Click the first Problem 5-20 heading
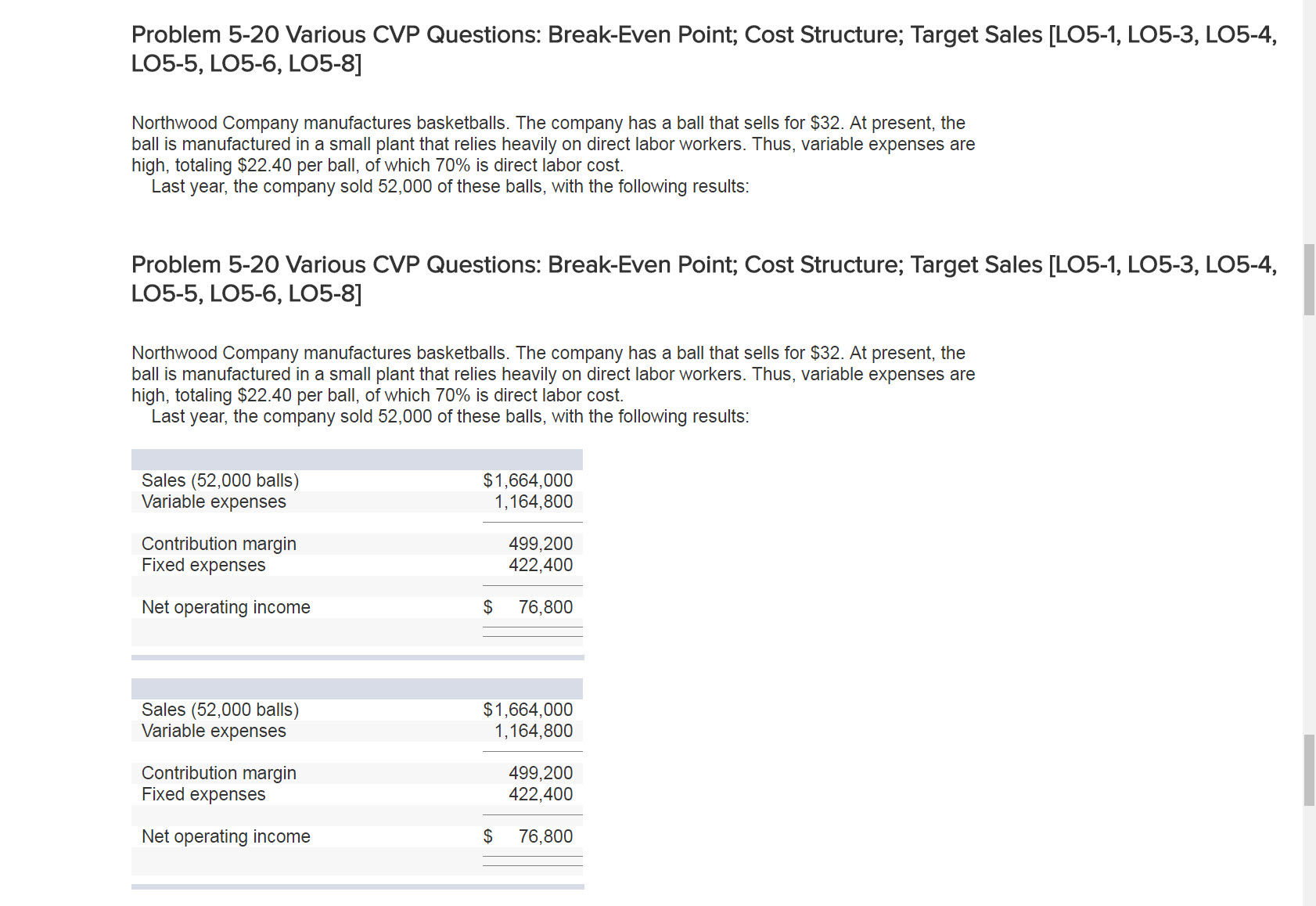Image resolution: width=1316 pixels, height=906 pixels. click(x=703, y=49)
